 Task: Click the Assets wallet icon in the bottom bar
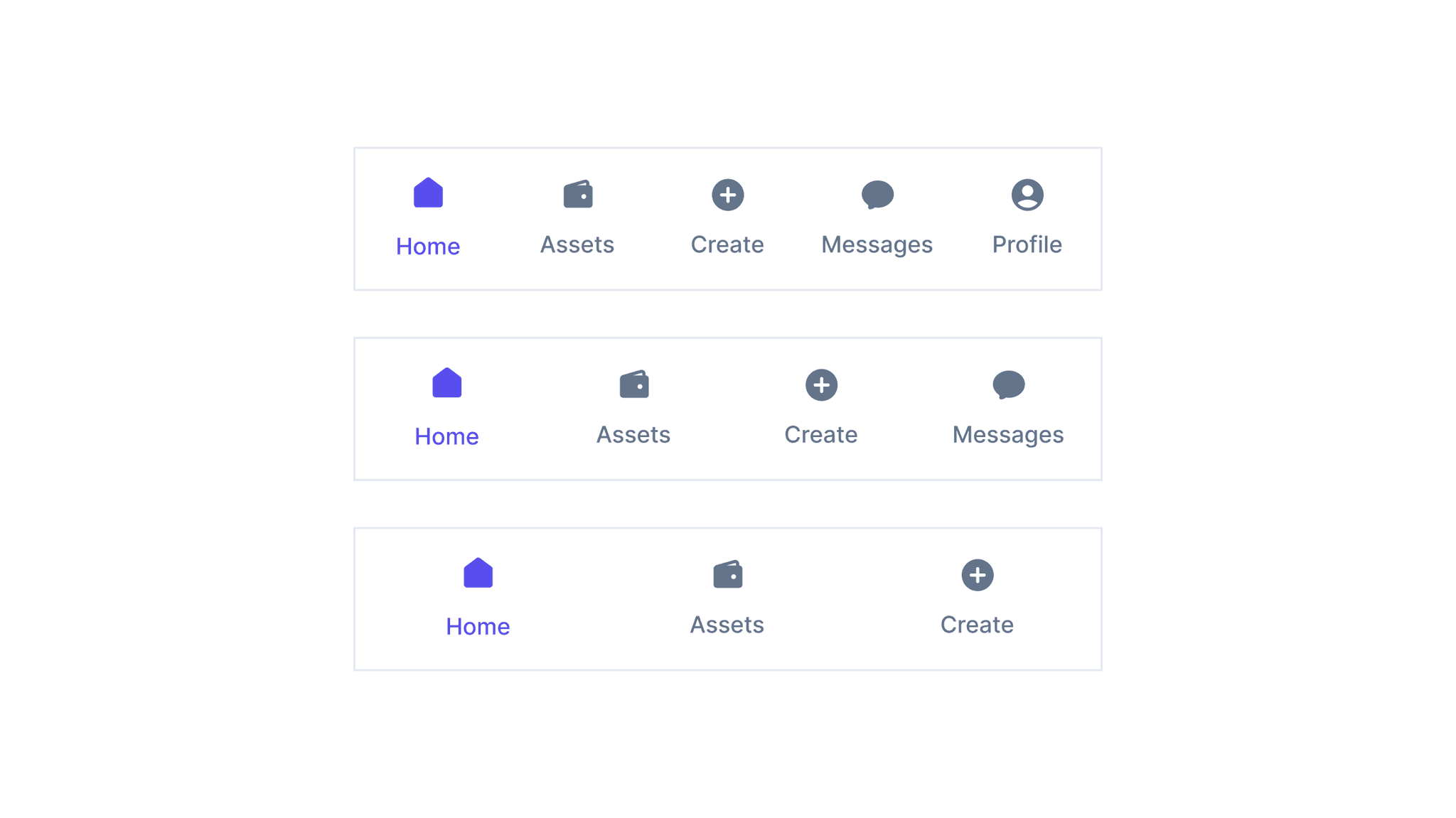tap(727, 574)
